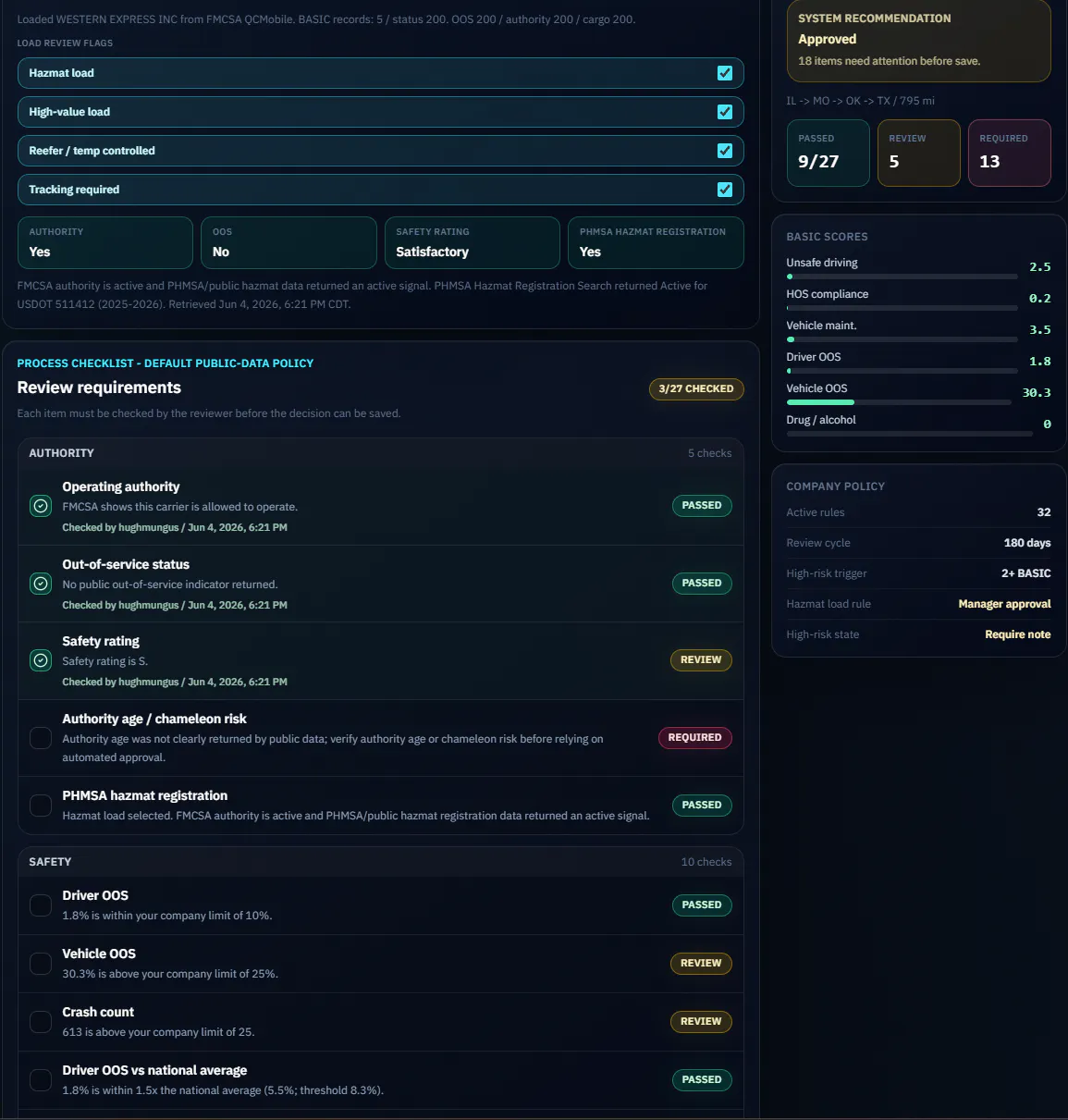Click the AUTHORITY Yes status card
Screen dimensions: 1068x1120
point(105,243)
